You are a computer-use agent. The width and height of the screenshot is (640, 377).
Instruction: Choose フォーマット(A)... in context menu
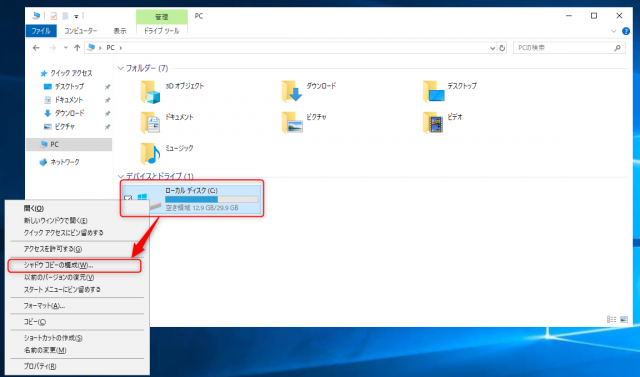pos(78,306)
